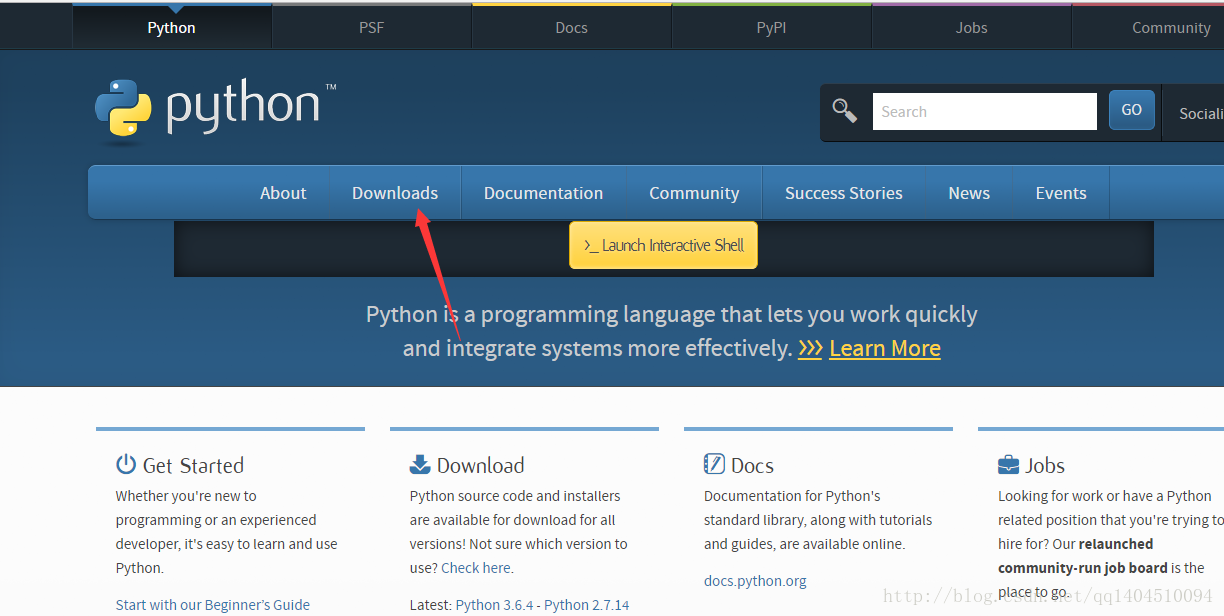
Task: Open the News menu
Action: pos(969,193)
